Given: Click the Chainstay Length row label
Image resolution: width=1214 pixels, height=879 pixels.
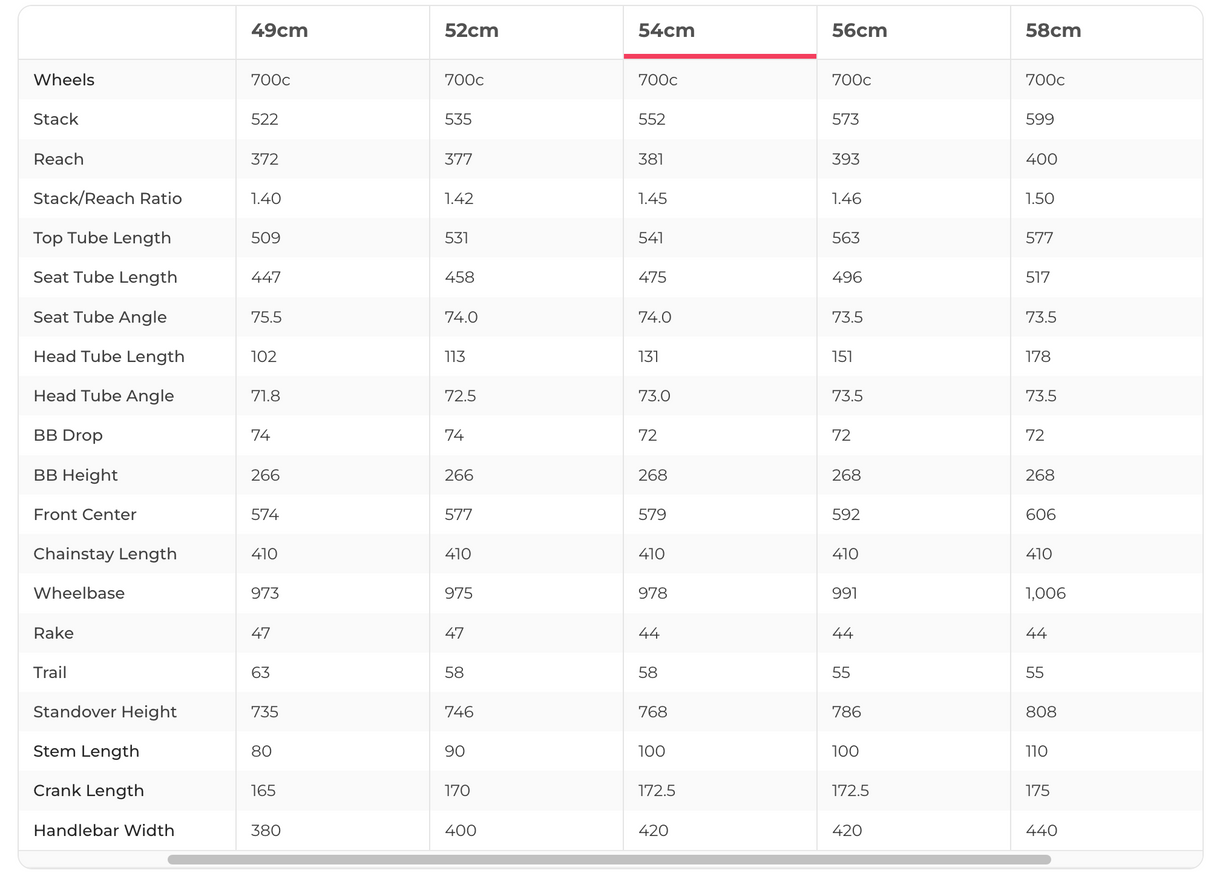Looking at the screenshot, I should pos(105,554).
